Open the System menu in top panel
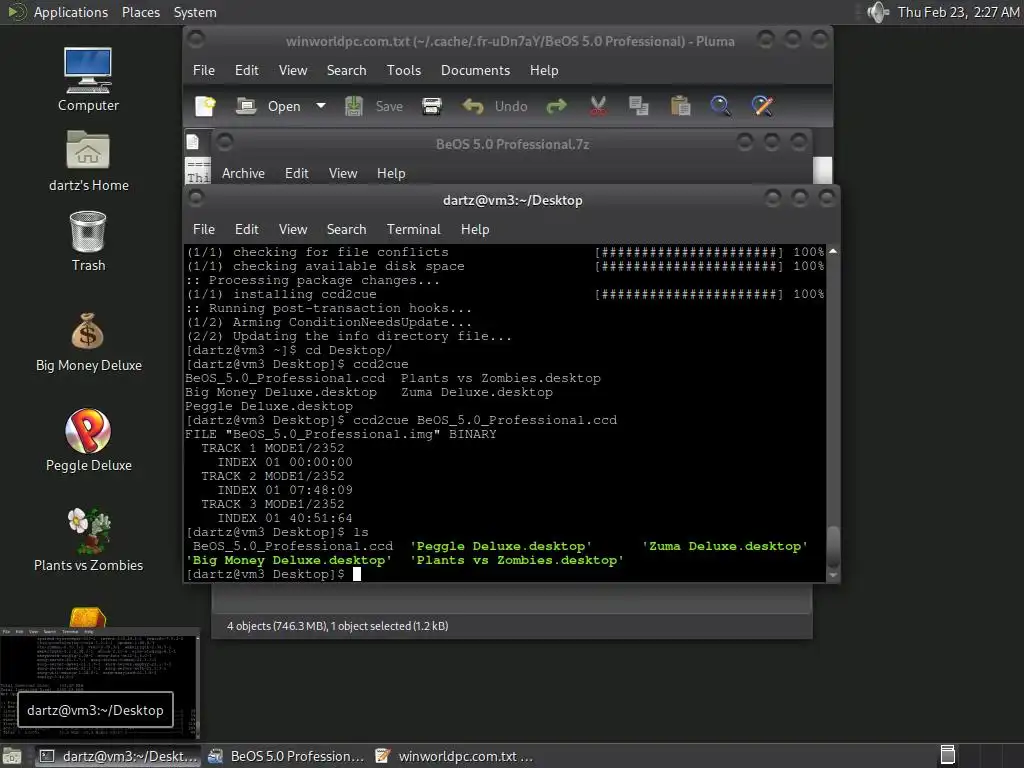The width and height of the screenshot is (1024, 768). 195,12
